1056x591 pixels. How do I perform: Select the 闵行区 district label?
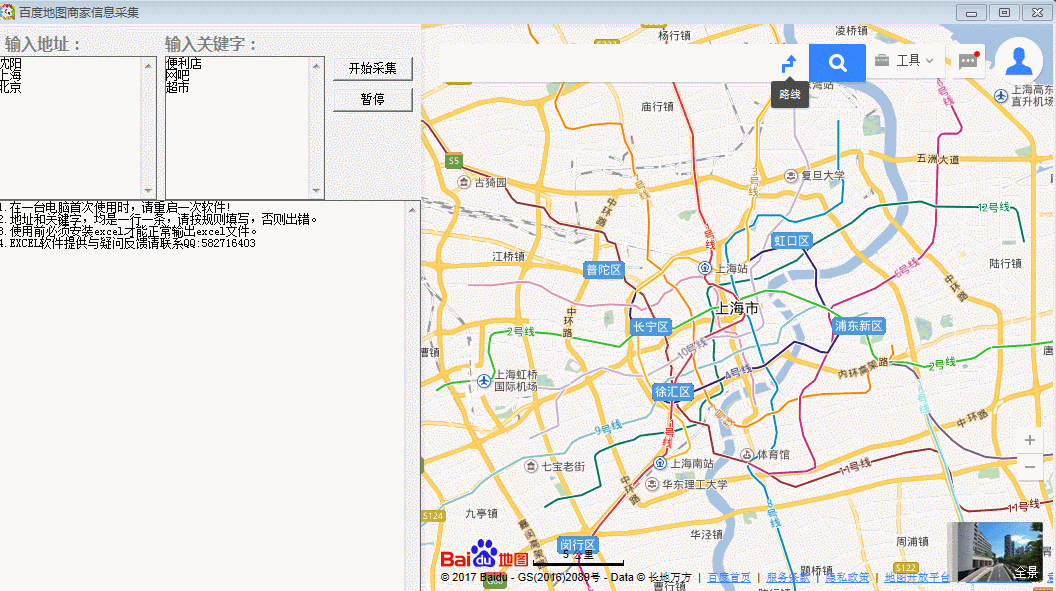click(x=578, y=545)
